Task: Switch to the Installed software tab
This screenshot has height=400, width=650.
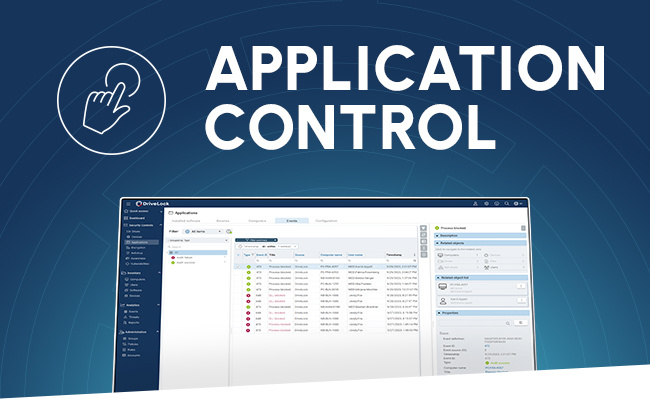Action: click(x=186, y=221)
